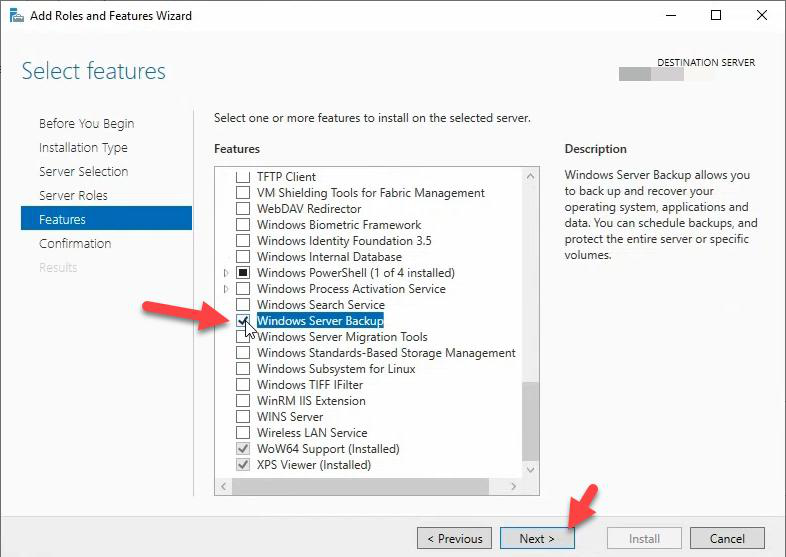Select the XPS Viewer (Installed) row

(314, 465)
